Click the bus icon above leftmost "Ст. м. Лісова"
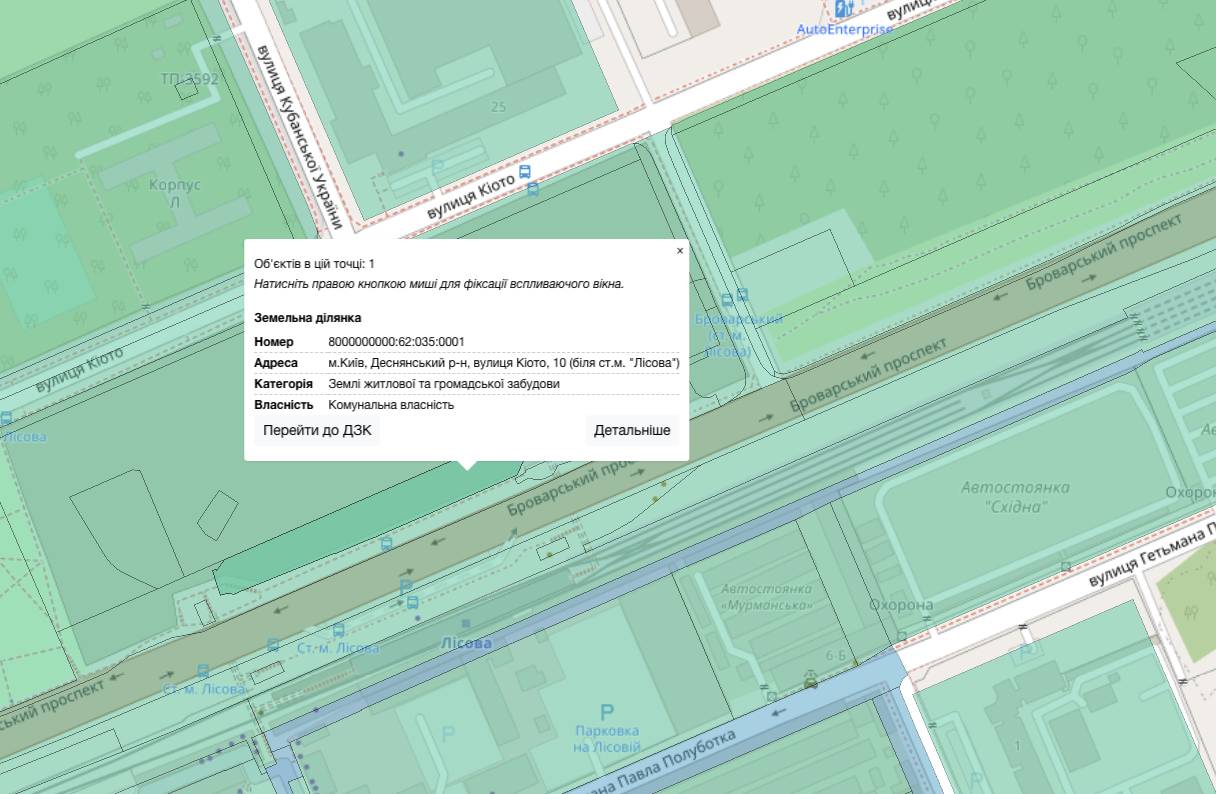 204,671
